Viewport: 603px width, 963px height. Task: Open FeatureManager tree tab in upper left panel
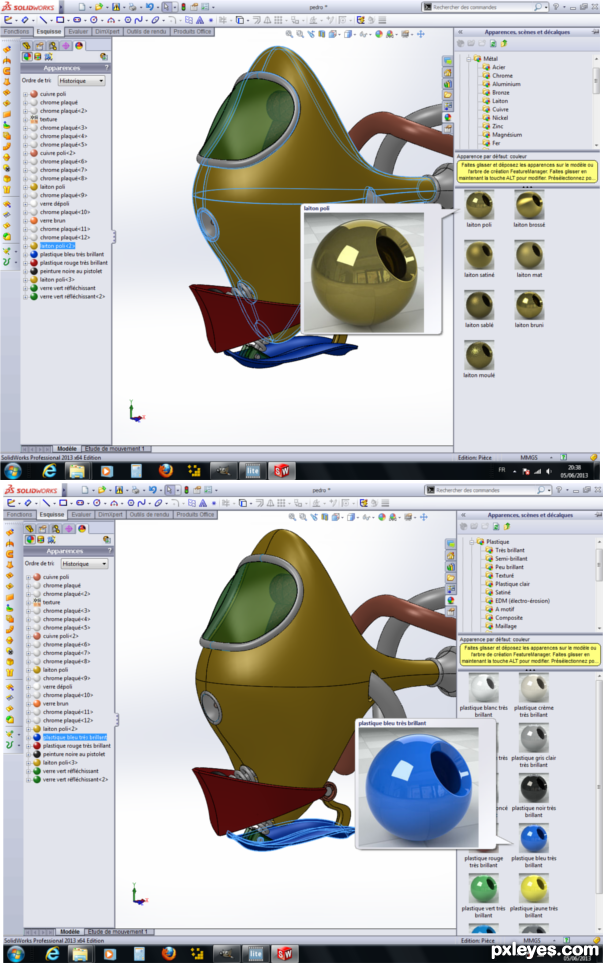(26, 45)
